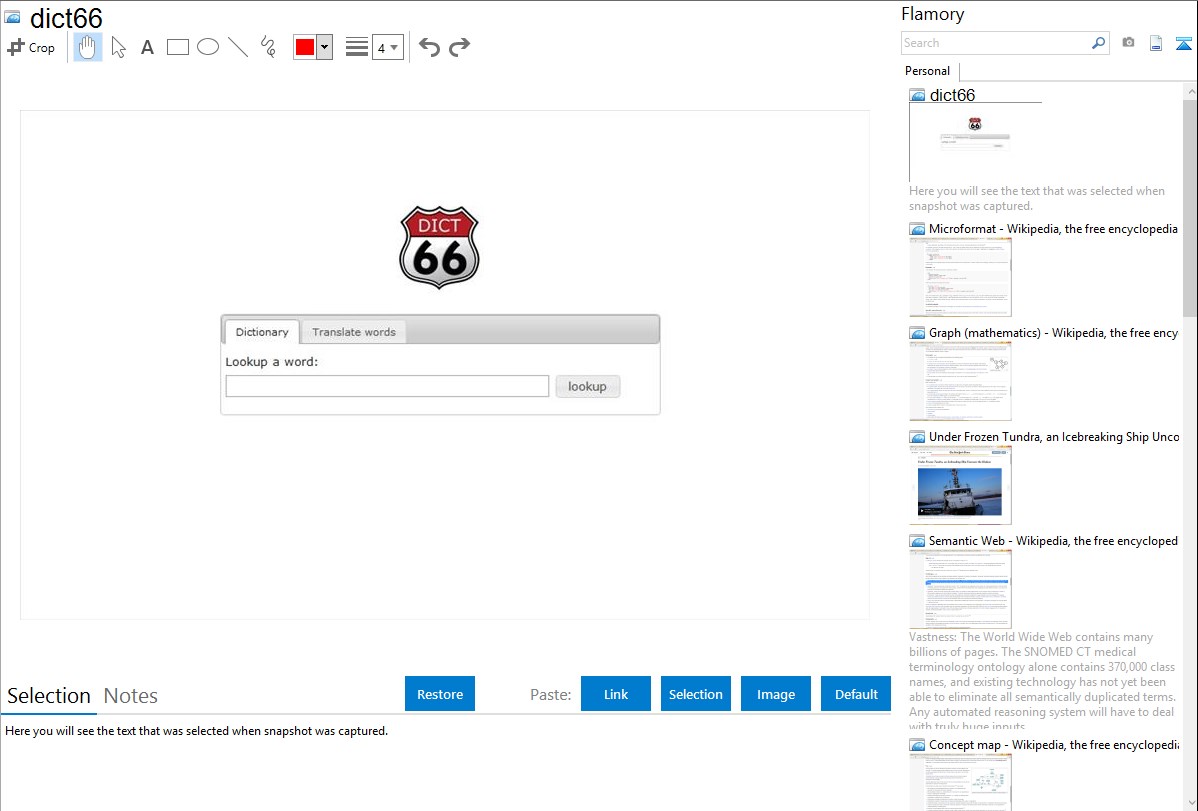Pick the ellipse shape tool
Image resolution: width=1198 pixels, height=811 pixels.
coord(208,47)
